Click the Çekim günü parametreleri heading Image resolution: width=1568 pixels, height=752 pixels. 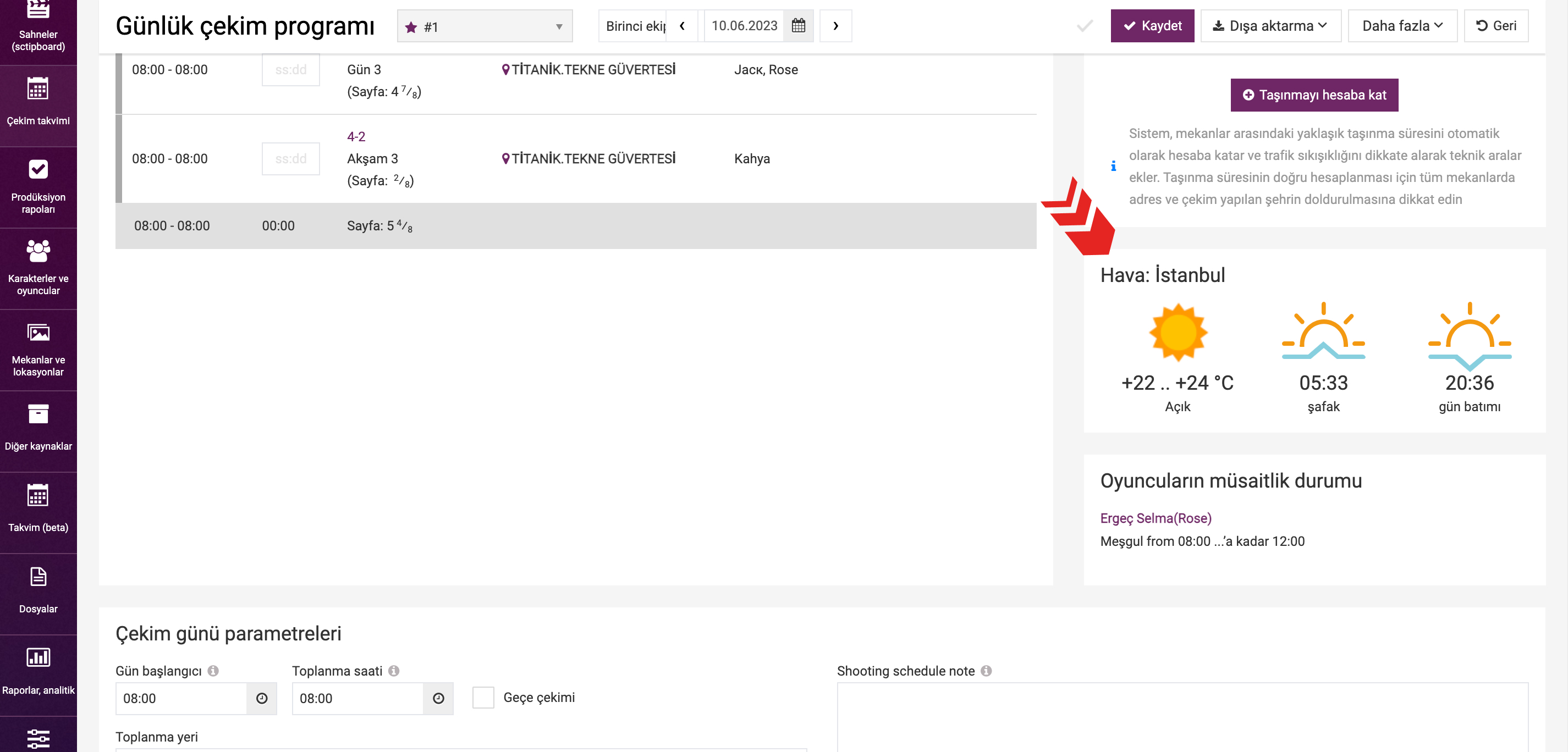click(228, 633)
